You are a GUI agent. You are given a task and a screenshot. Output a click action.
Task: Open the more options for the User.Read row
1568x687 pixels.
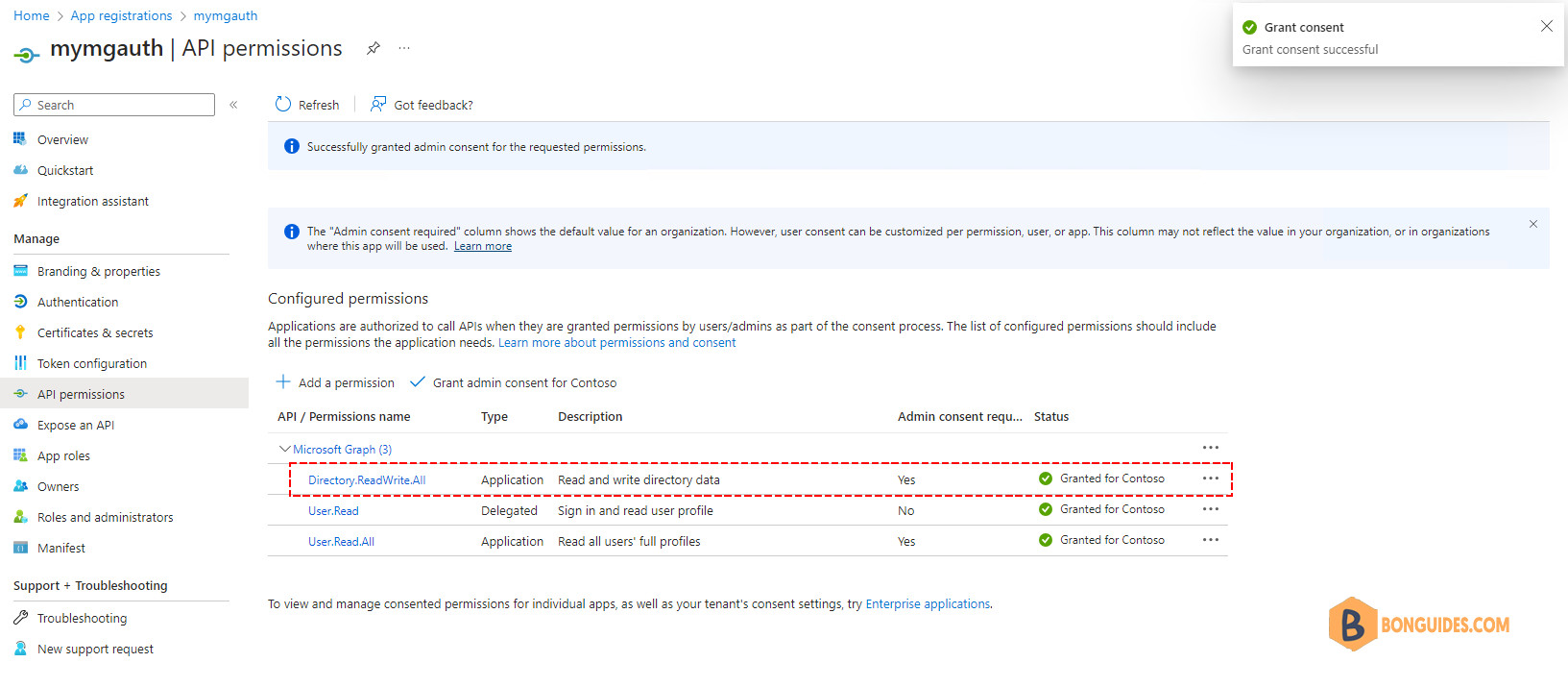pyautogui.click(x=1211, y=509)
